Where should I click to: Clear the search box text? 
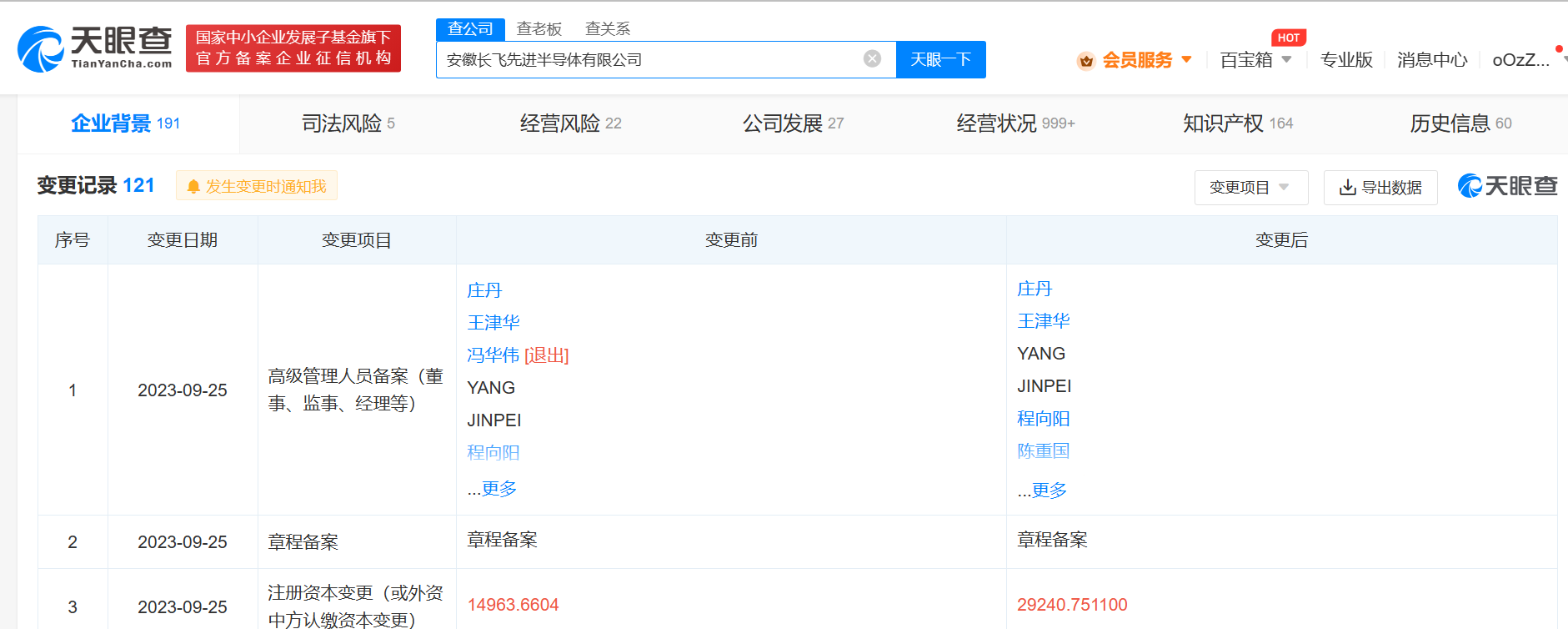coord(872,58)
